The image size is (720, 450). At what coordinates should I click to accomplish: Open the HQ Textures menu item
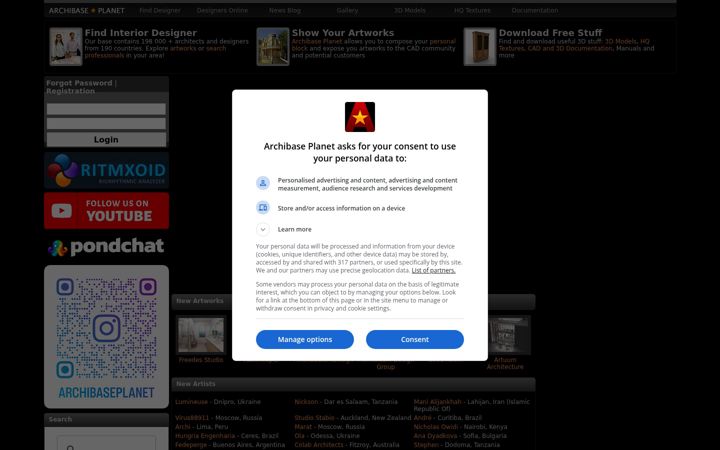click(472, 11)
